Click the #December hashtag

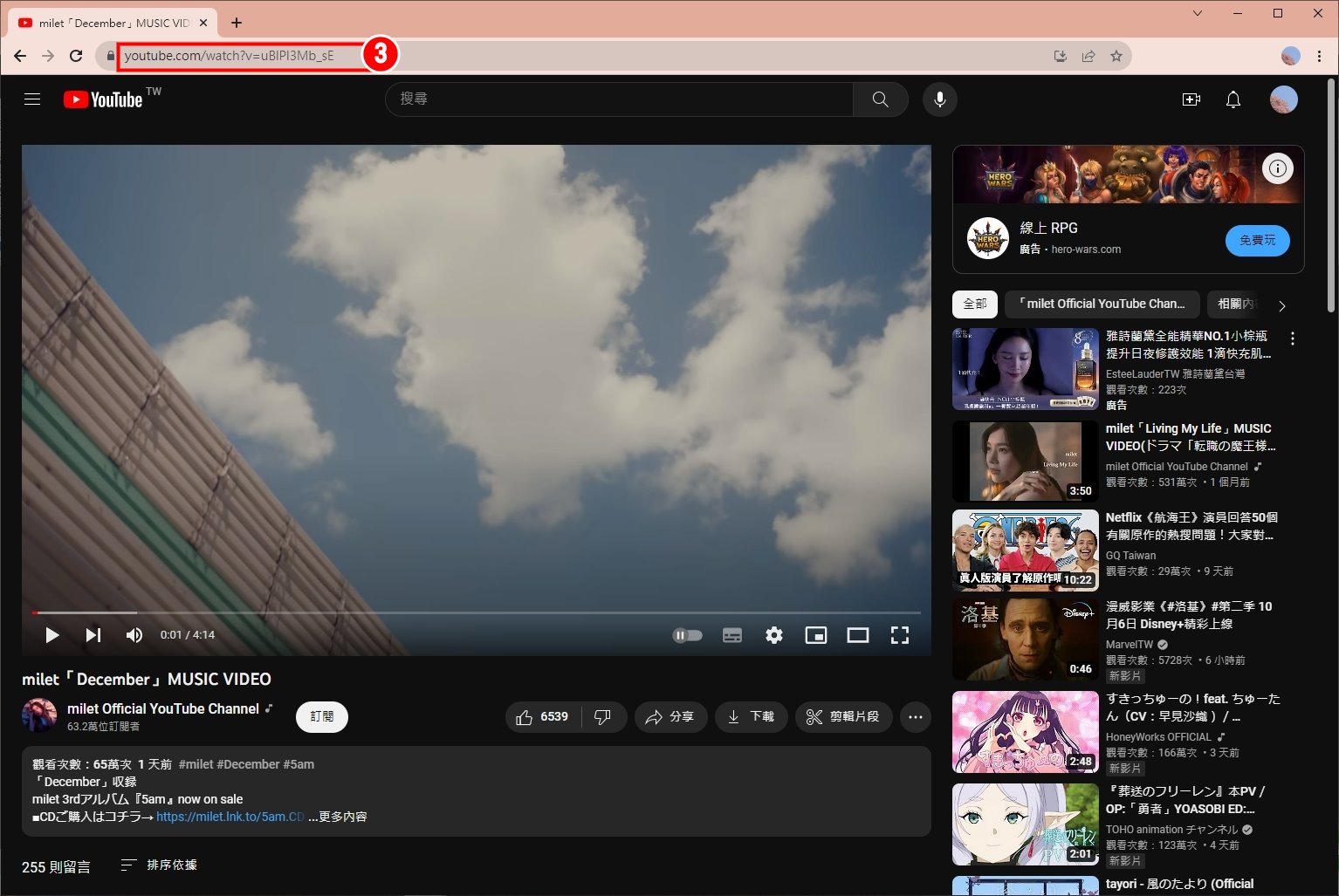pos(248,764)
